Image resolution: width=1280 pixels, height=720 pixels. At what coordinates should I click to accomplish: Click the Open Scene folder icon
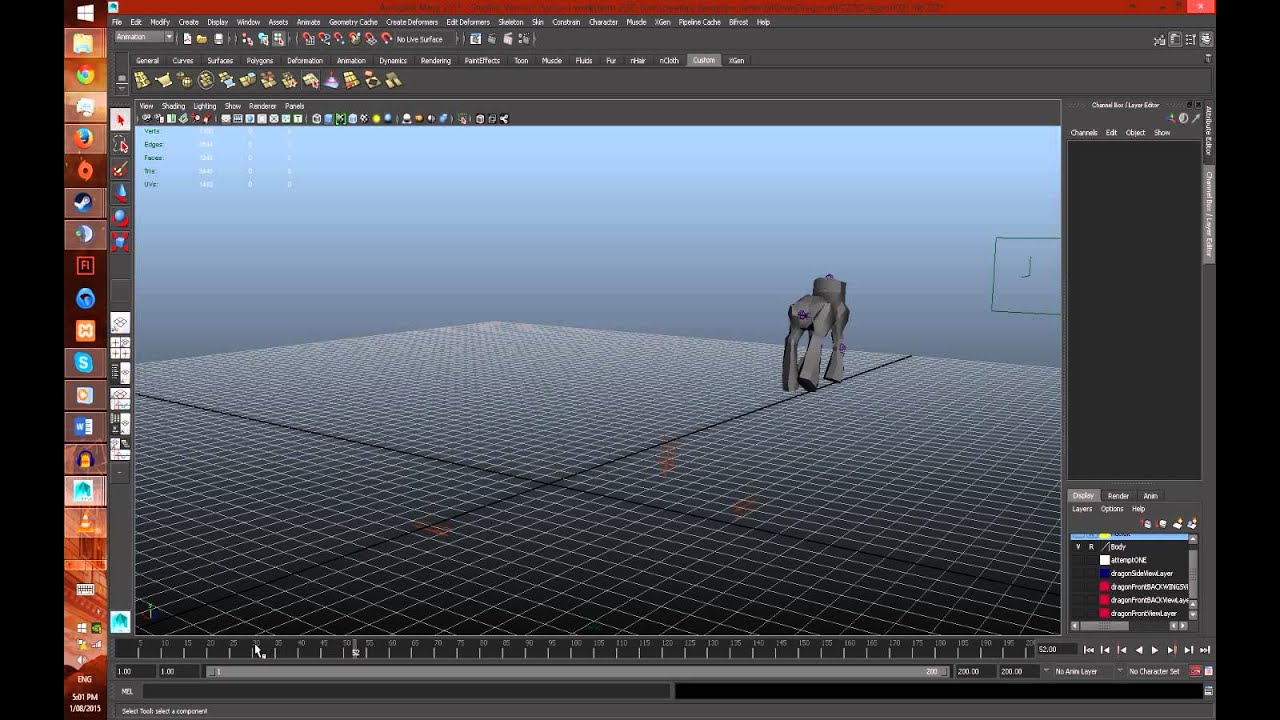(202, 39)
